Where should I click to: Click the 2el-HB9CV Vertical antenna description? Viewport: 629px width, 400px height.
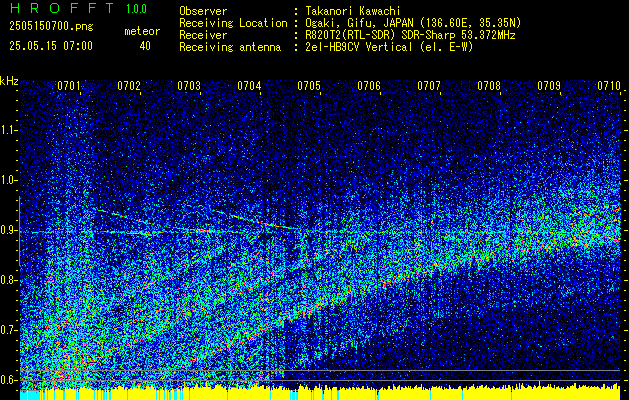coord(389,47)
